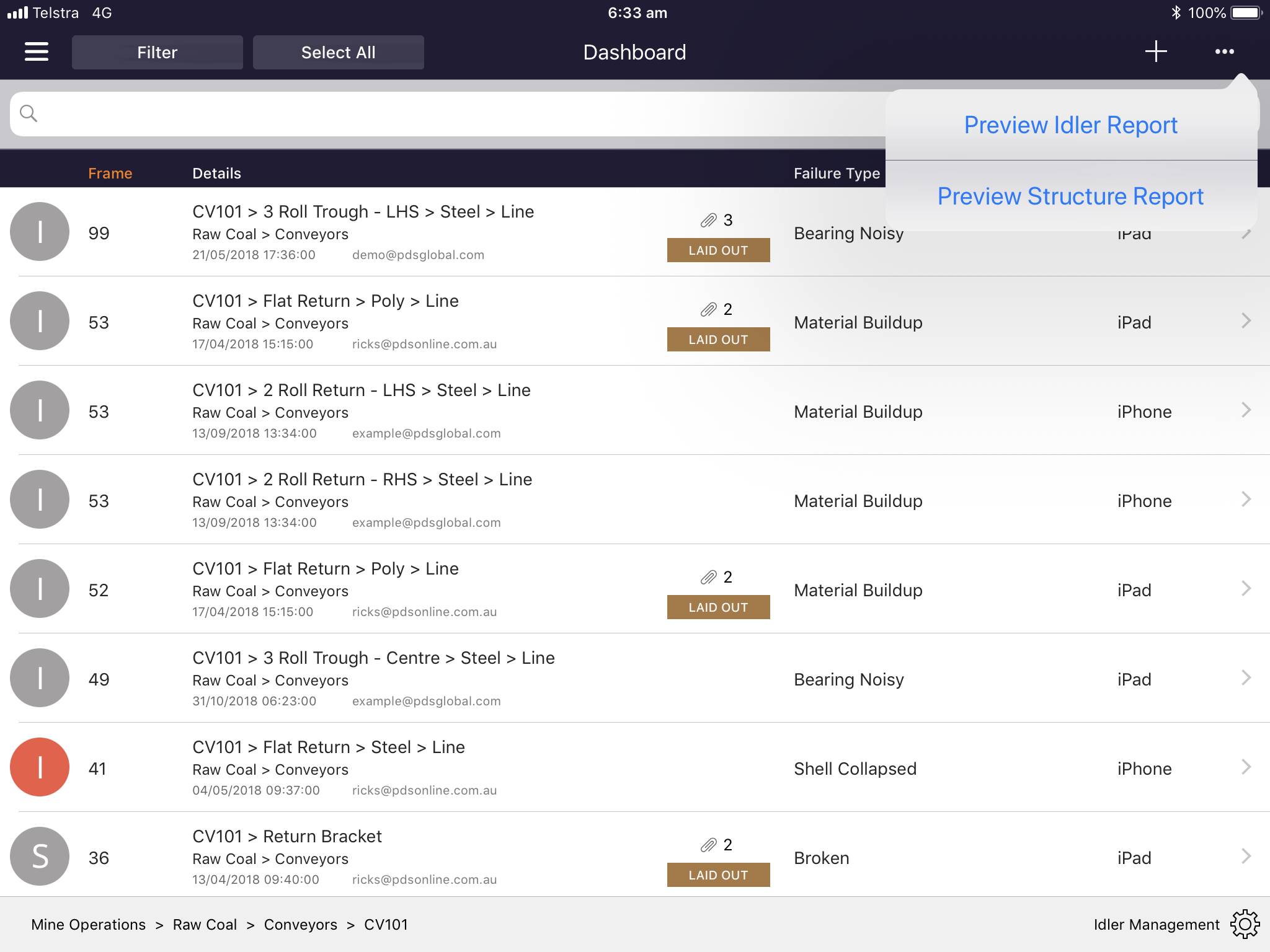The width and height of the screenshot is (1270, 952).
Task: Tap the plus add-record icon
Action: pyautogui.click(x=1156, y=51)
